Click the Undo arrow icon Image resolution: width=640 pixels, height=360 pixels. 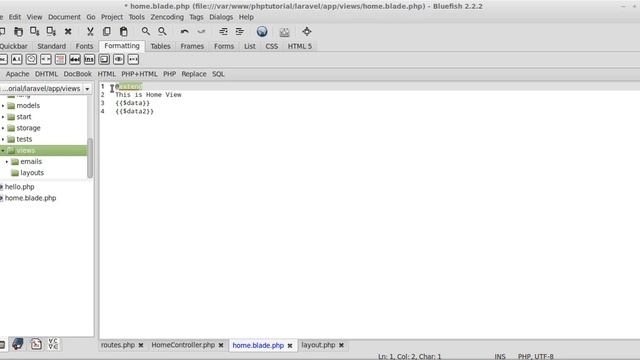(184, 31)
